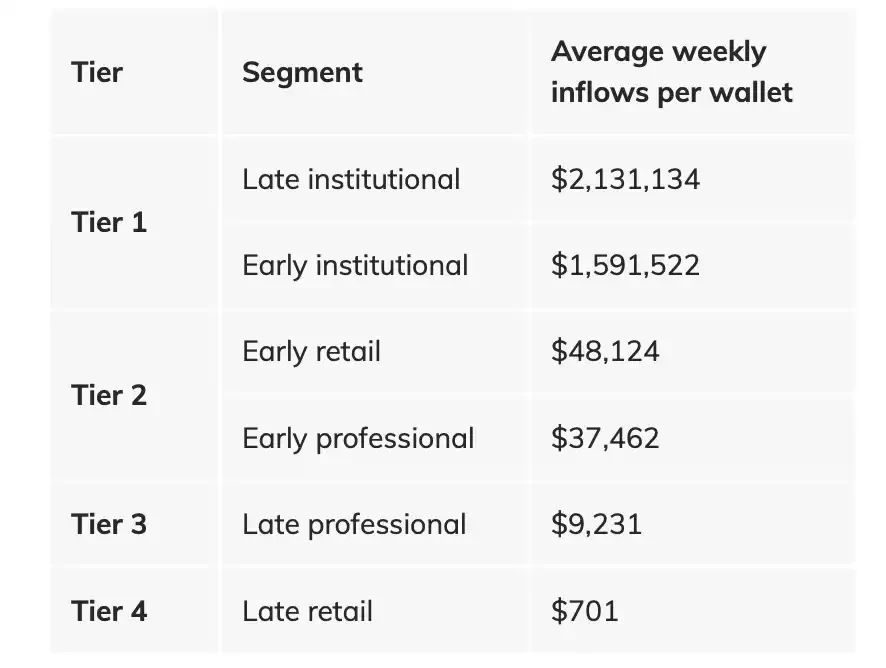The width and height of the screenshot is (886, 668).
Task: Select the Tier 3 cell
Action: [x=109, y=524]
